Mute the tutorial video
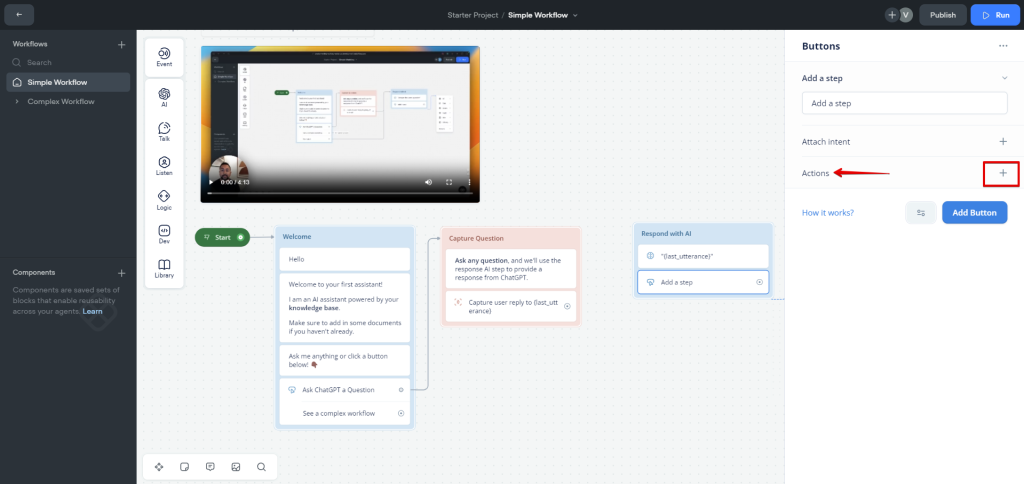The height and width of the screenshot is (484, 1024). (x=428, y=182)
